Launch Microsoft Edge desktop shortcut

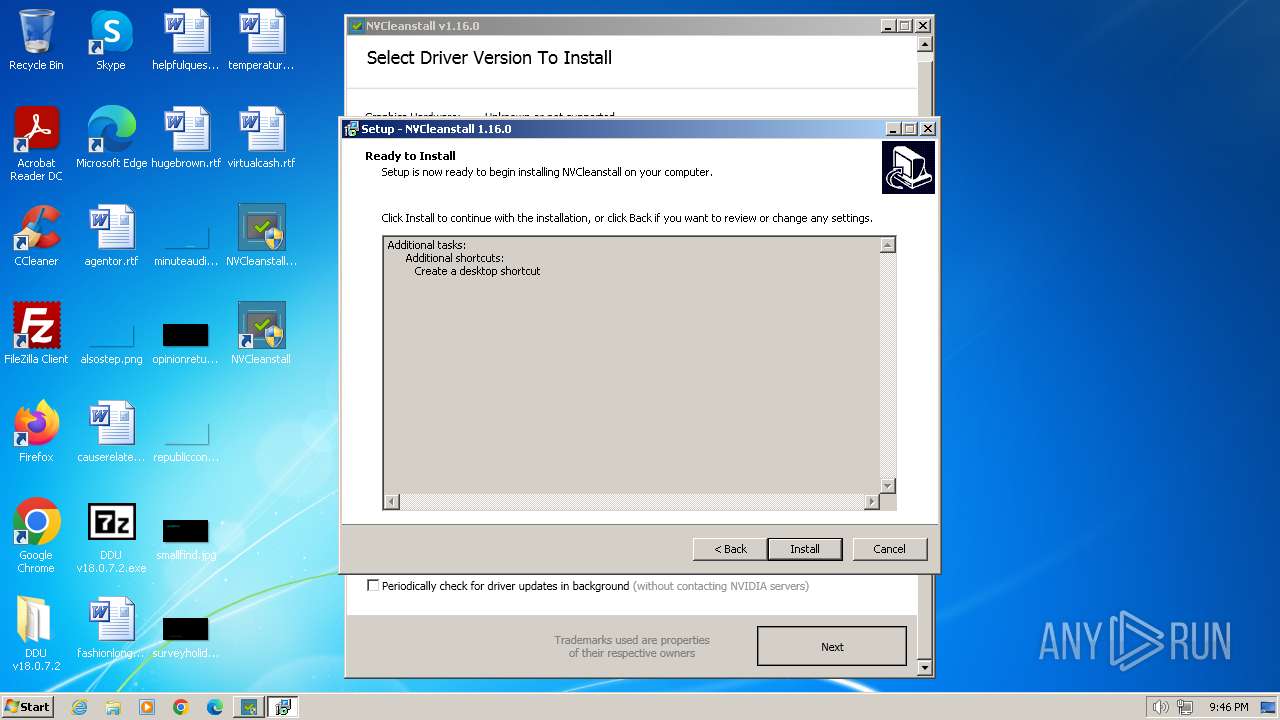tap(111, 137)
